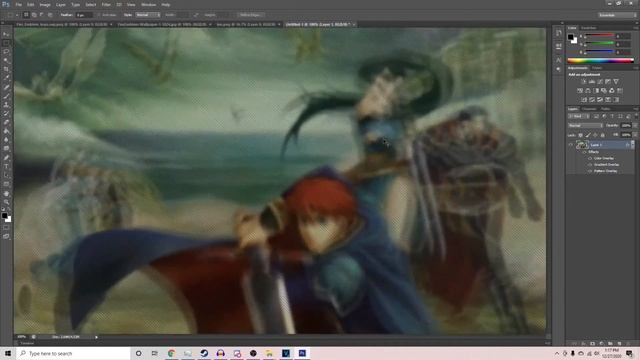Select the Hand tool
The width and height of the screenshot is (640, 360).
pos(6,193)
